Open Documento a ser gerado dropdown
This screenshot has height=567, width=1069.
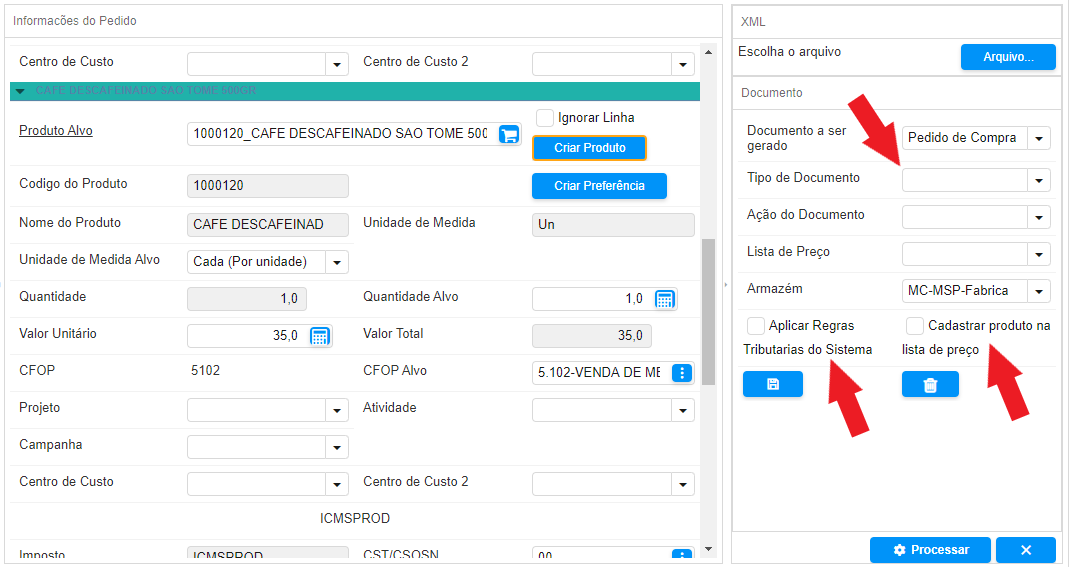[x=1038, y=138]
